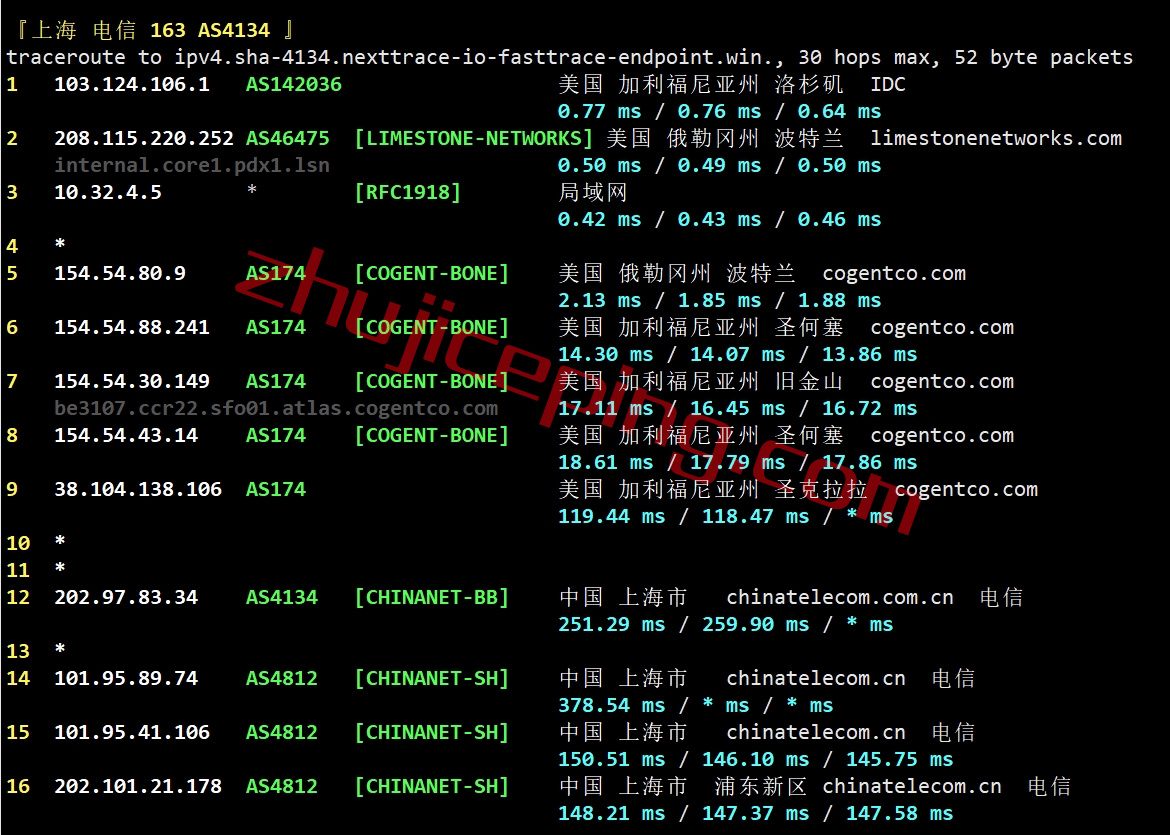This screenshot has height=835, width=1170.
Task: Select hop 15 IP 101.95.41.106
Action: pos(132,732)
